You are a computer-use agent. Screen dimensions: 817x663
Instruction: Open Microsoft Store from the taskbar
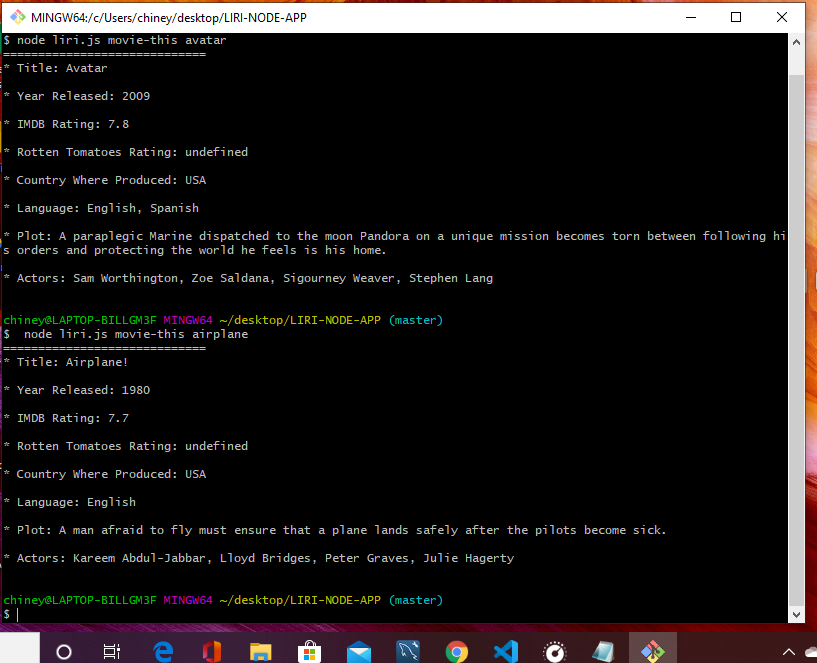click(310, 652)
